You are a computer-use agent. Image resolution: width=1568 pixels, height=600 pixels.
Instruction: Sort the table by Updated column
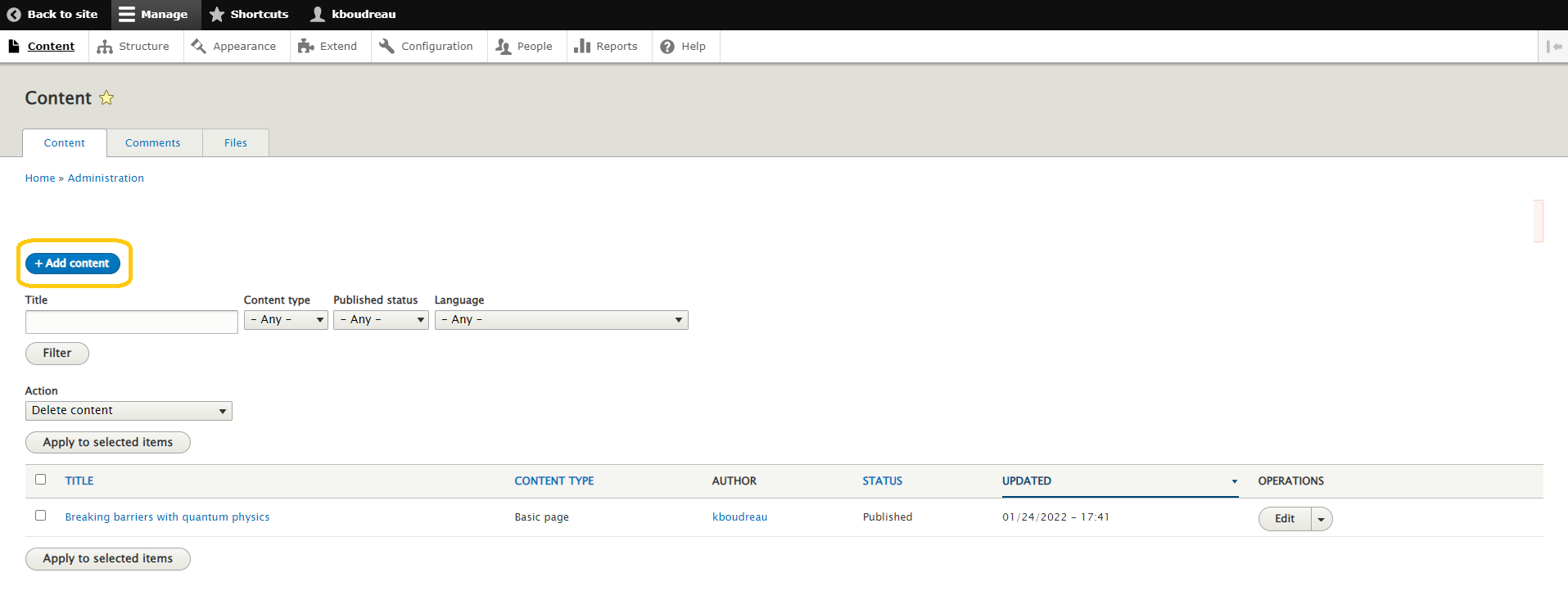(x=1027, y=481)
